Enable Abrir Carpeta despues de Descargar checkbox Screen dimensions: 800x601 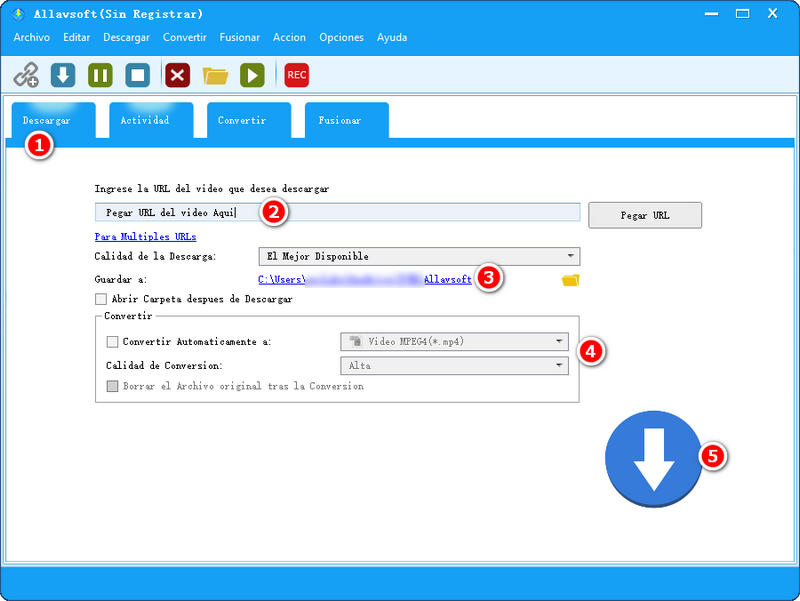(x=101, y=299)
